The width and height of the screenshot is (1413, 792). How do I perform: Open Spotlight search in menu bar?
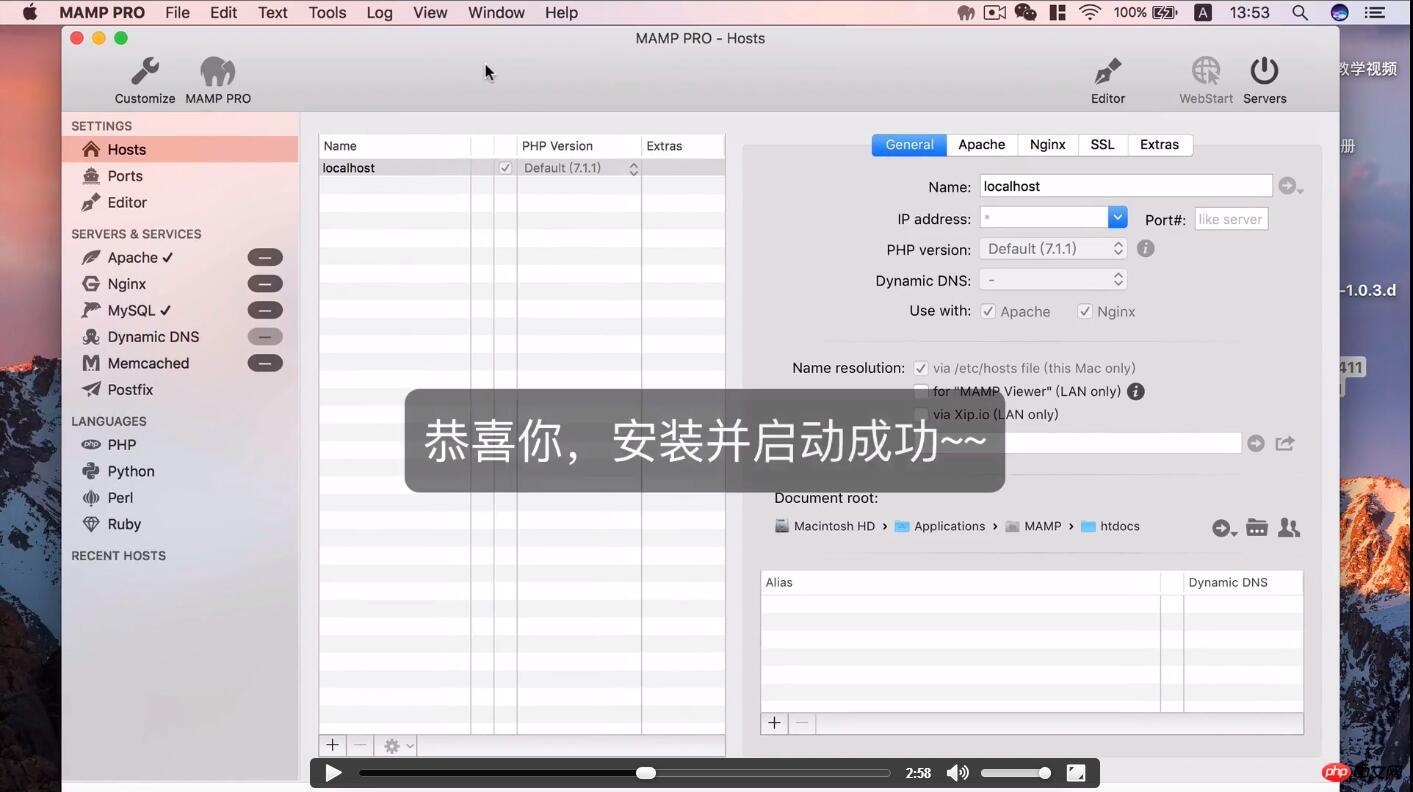[1300, 12]
